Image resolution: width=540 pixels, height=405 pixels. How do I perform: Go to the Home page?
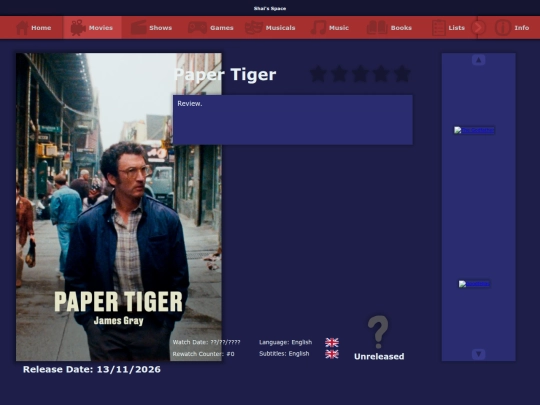[x=34, y=28]
